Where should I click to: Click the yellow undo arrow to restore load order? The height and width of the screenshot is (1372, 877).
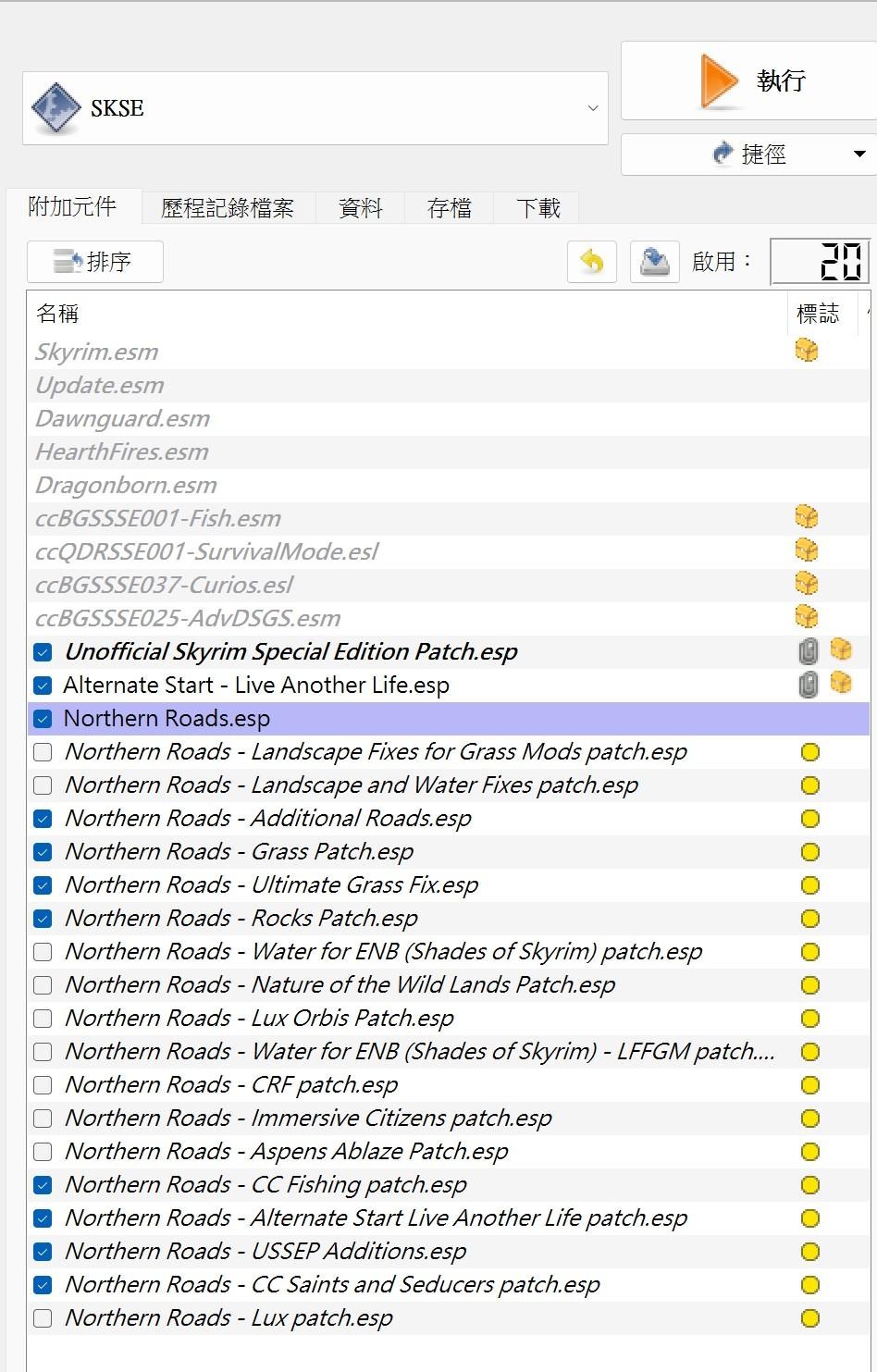coord(591,262)
